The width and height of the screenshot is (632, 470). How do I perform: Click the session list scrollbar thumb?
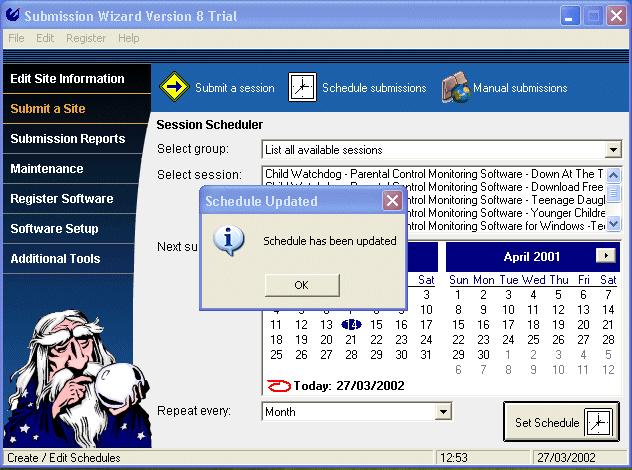click(x=613, y=192)
